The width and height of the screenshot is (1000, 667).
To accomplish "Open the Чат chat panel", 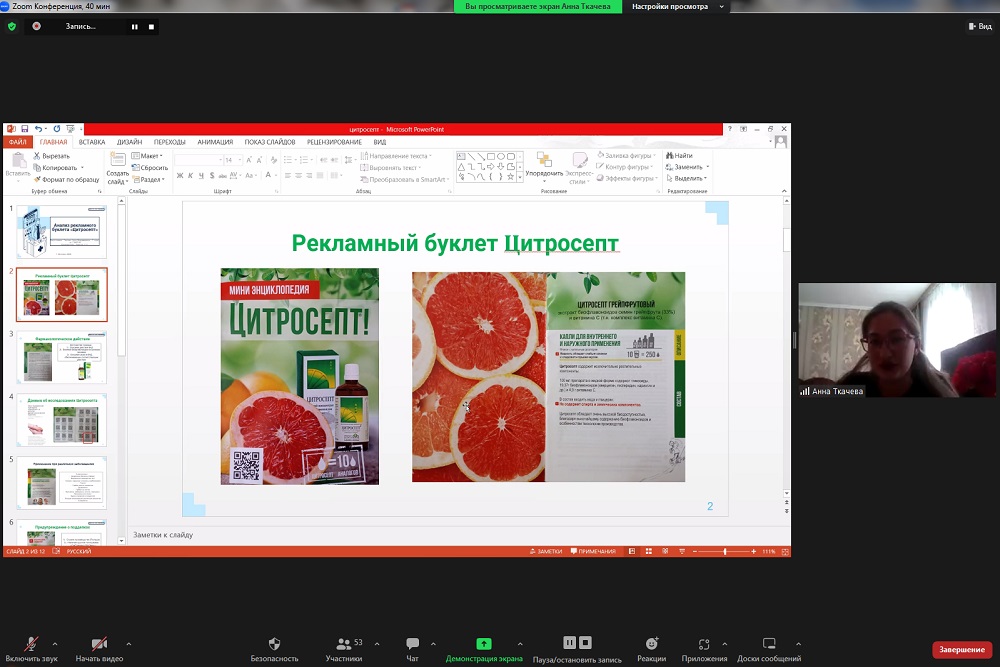I will click(x=412, y=644).
